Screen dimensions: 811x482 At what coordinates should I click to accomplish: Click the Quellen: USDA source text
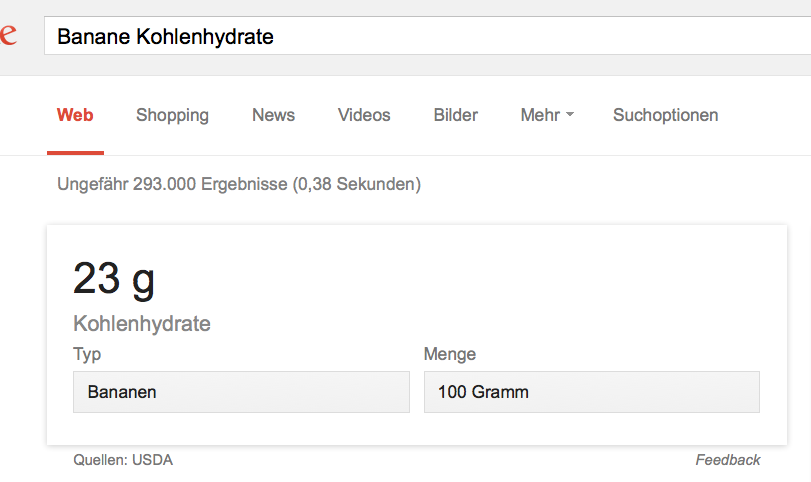pos(123,460)
